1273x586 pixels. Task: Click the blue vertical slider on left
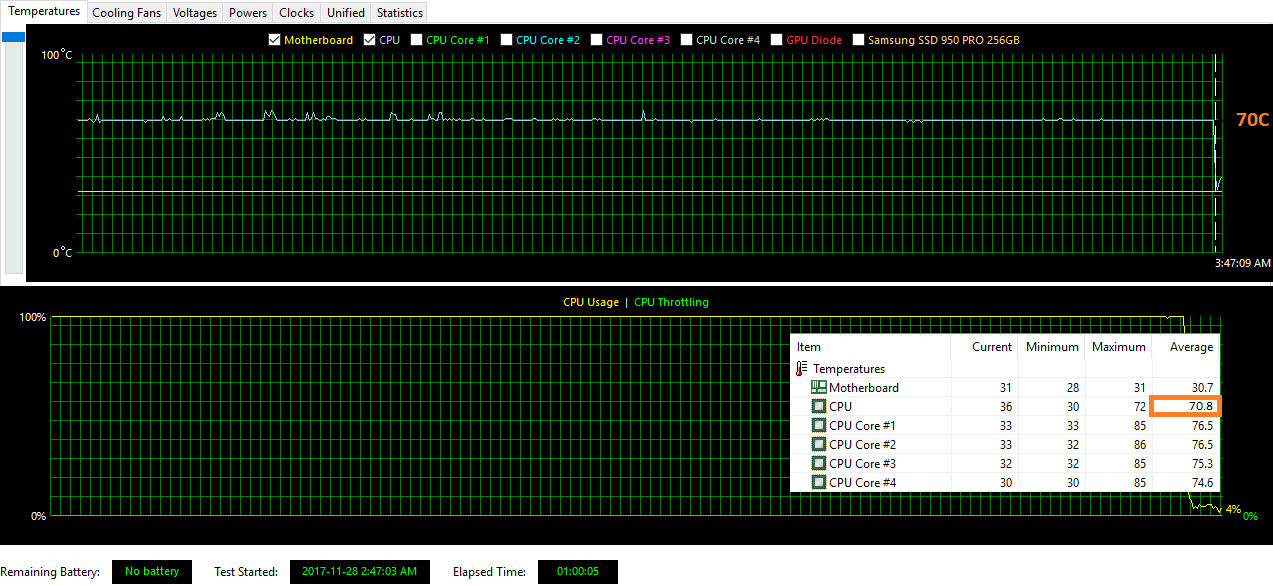(14, 38)
